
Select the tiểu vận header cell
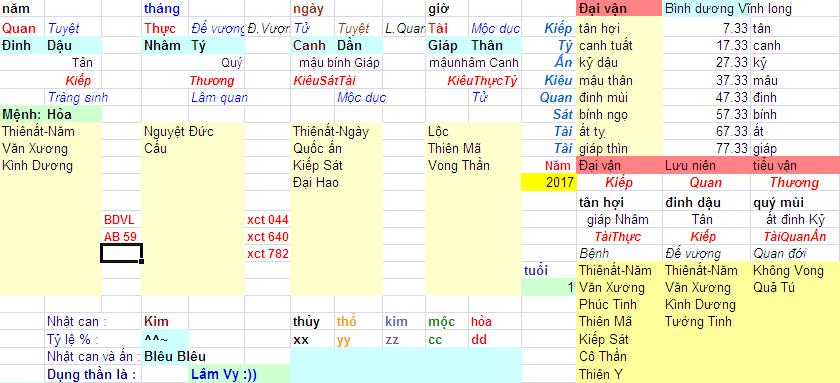795,166
